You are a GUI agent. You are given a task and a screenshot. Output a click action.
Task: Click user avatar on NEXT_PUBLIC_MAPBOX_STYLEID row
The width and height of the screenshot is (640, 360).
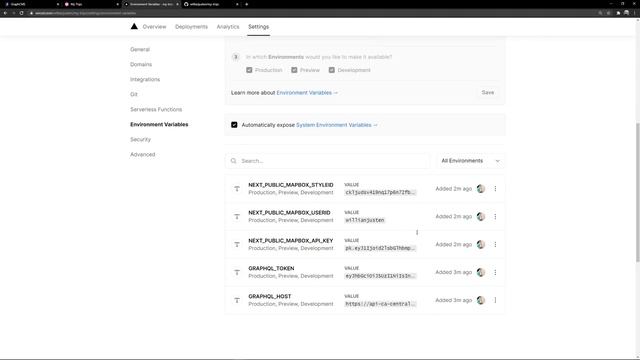(x=481, y=189)
